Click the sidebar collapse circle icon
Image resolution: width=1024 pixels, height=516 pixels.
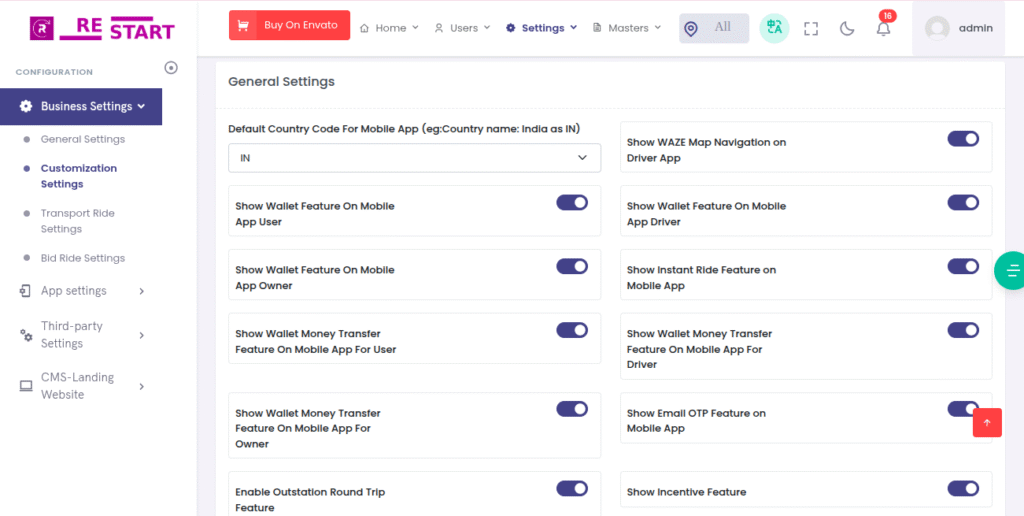tap(171, 68)
